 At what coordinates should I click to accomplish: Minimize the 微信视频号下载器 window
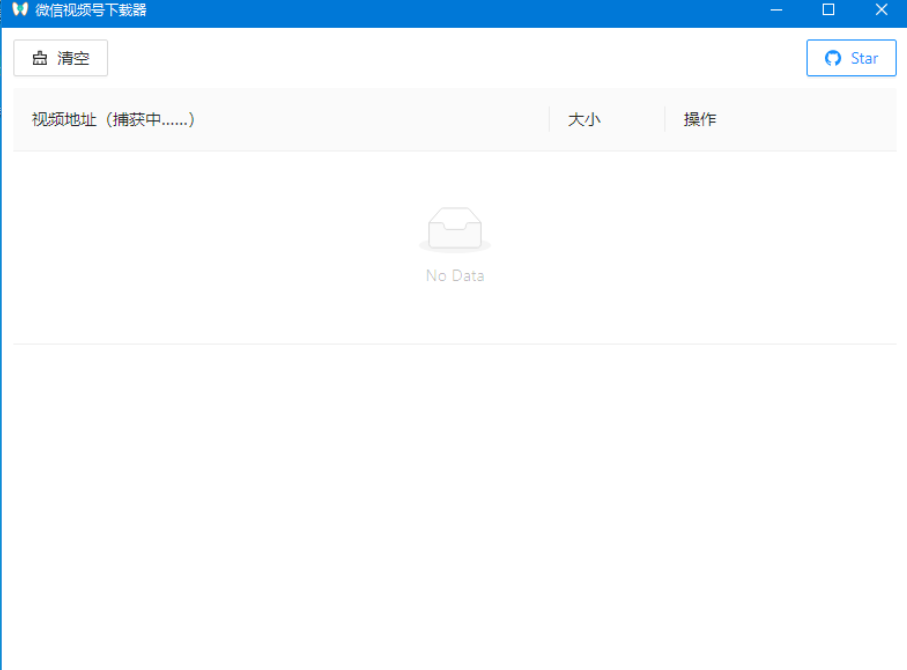776,10
